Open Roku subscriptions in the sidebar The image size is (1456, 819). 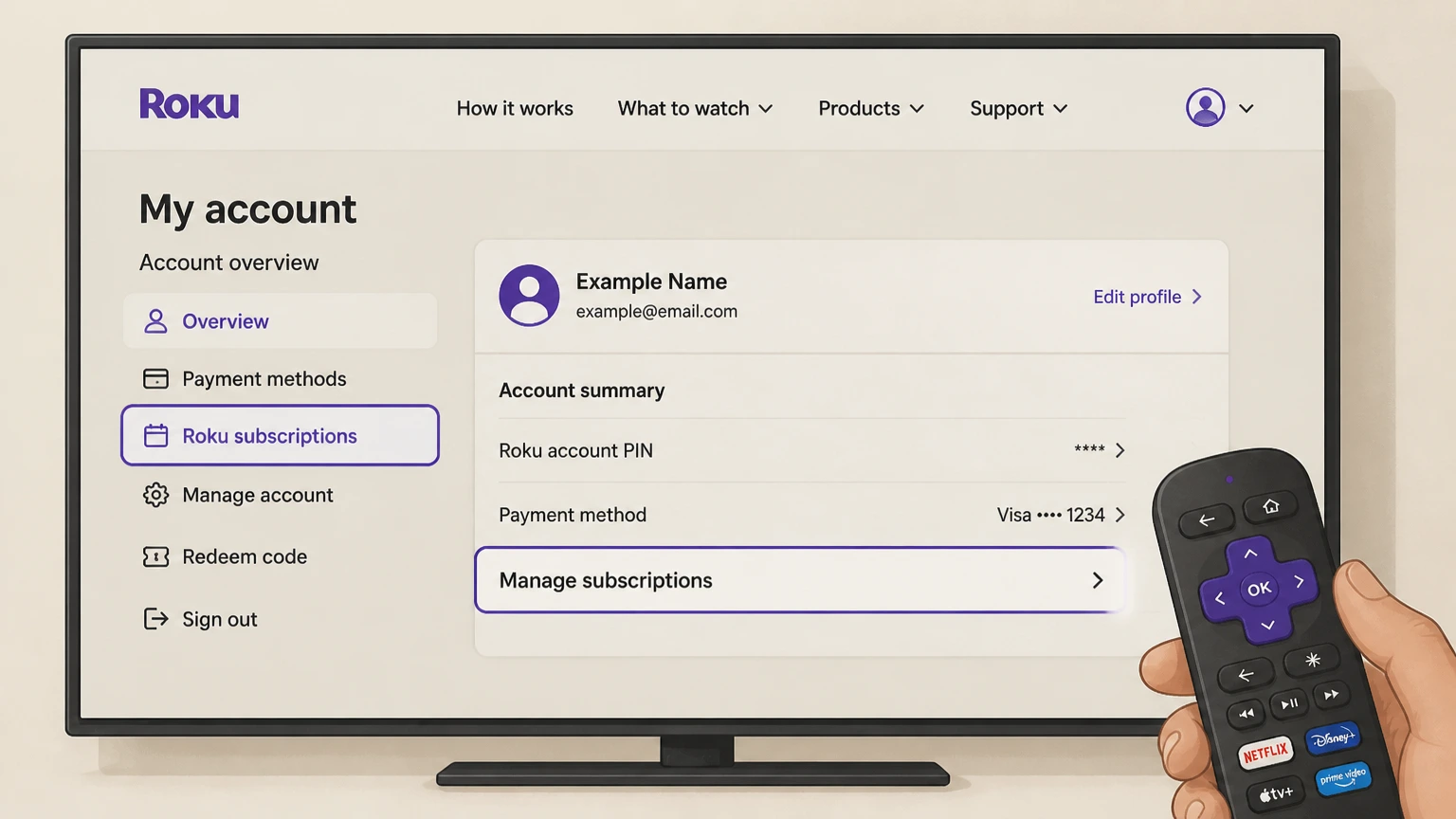click(x=280, y=435)
